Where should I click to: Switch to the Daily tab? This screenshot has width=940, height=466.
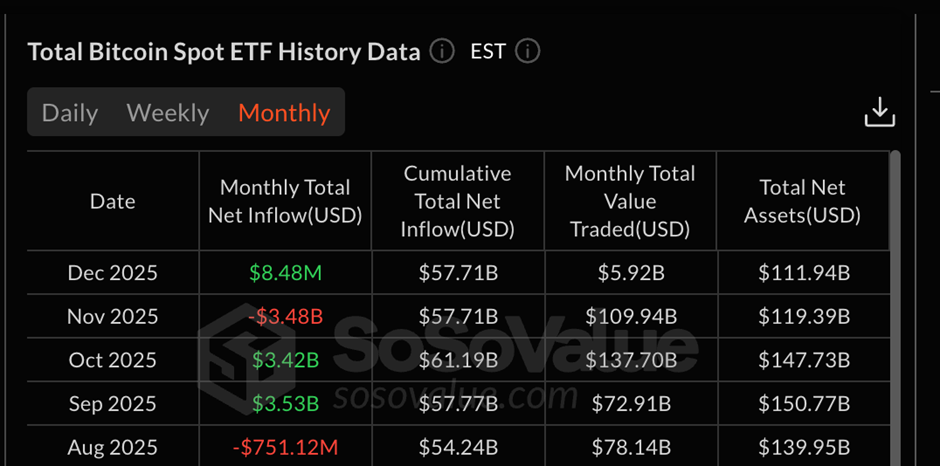[70, 113]
